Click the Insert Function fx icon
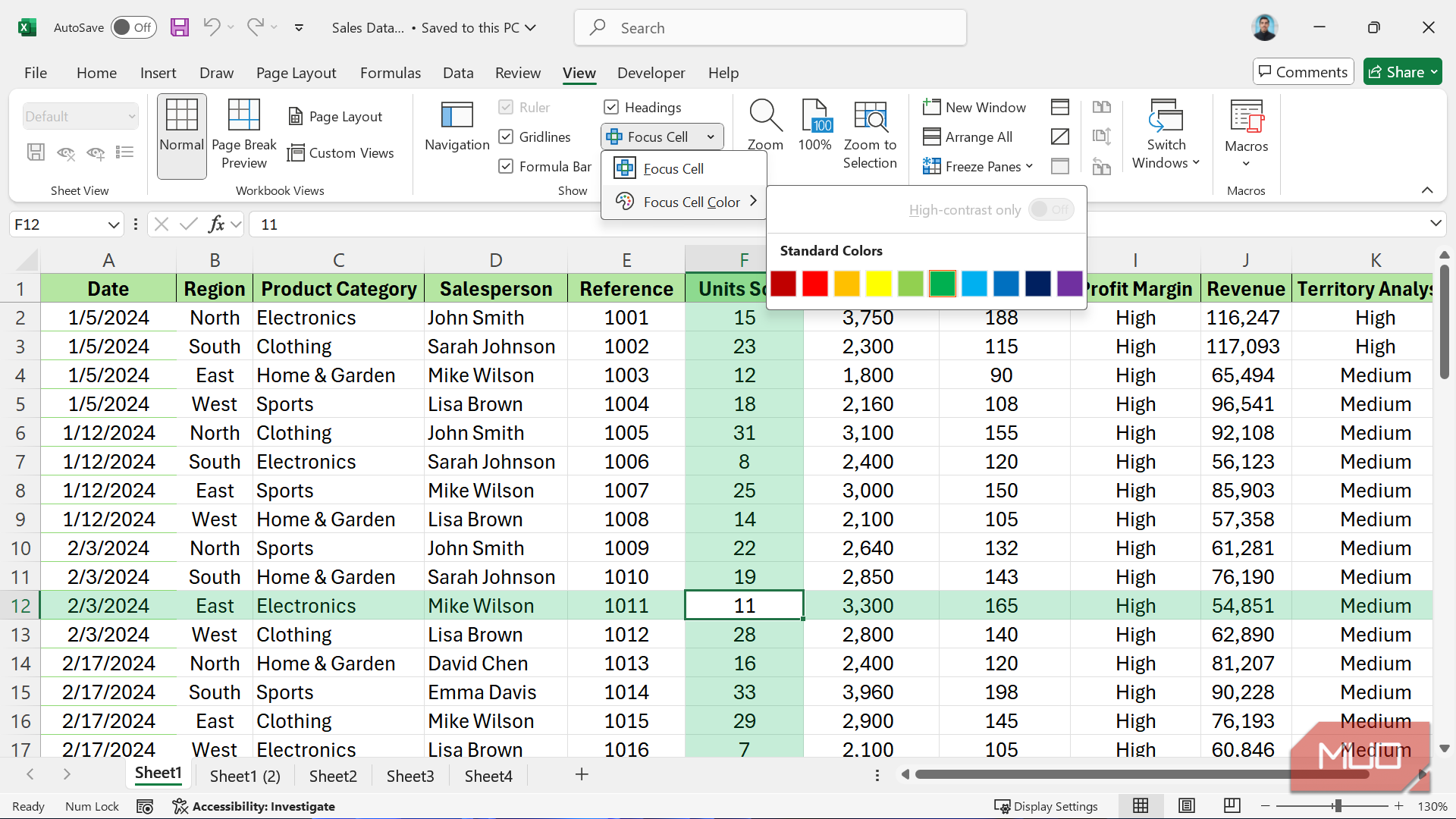1456x819 pixels. pyautogui.click(x=217, y=224)
